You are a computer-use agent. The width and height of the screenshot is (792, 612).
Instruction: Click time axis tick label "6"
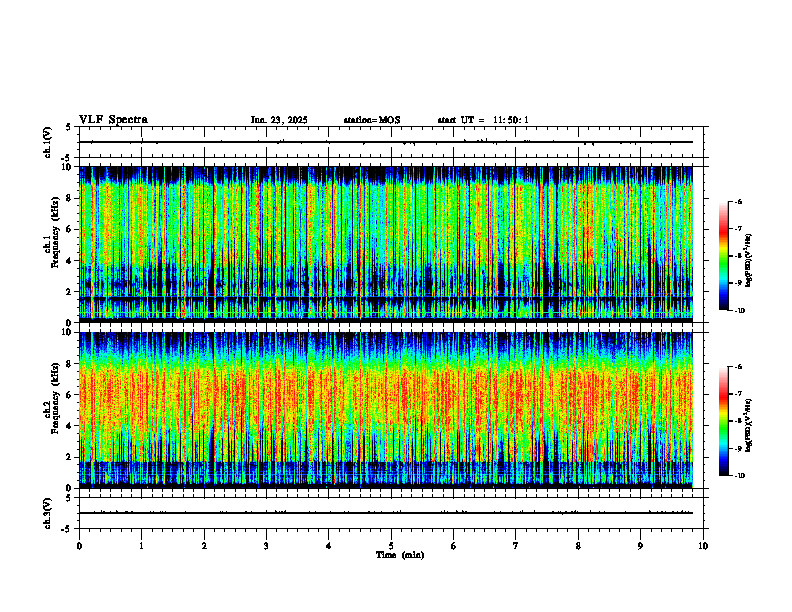(x=454, y=546)
